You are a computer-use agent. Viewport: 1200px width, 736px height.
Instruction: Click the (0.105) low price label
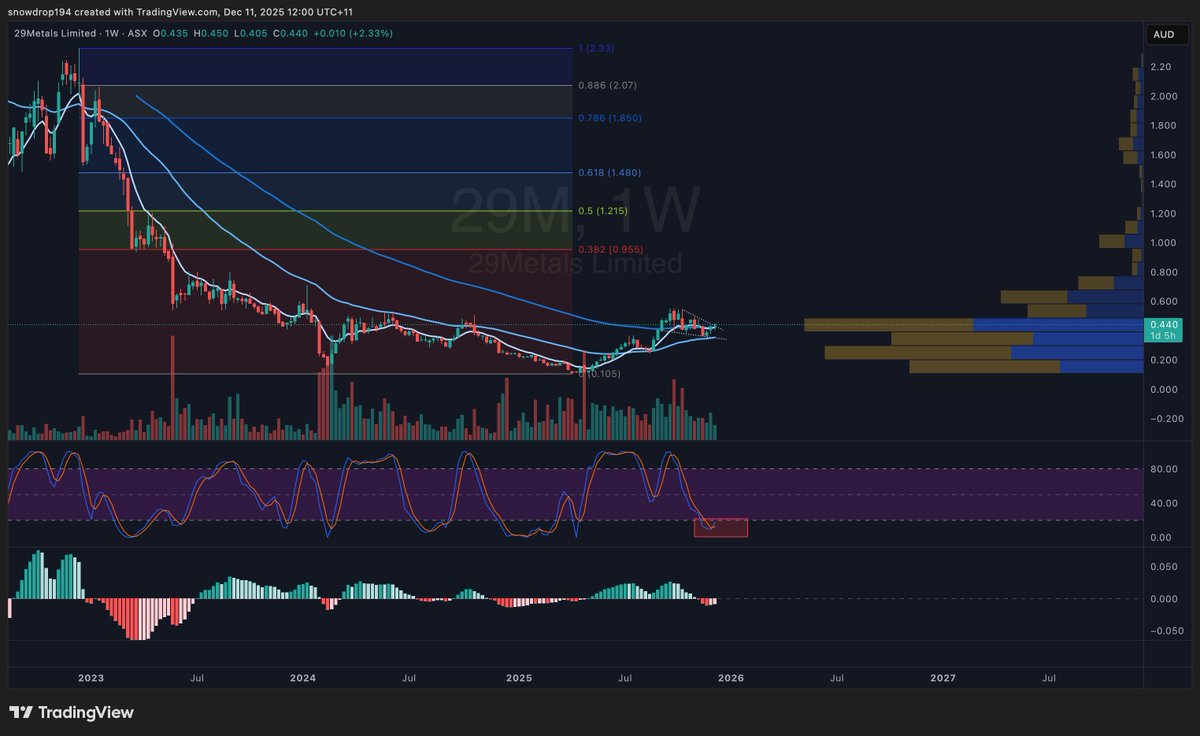[601, 373]
